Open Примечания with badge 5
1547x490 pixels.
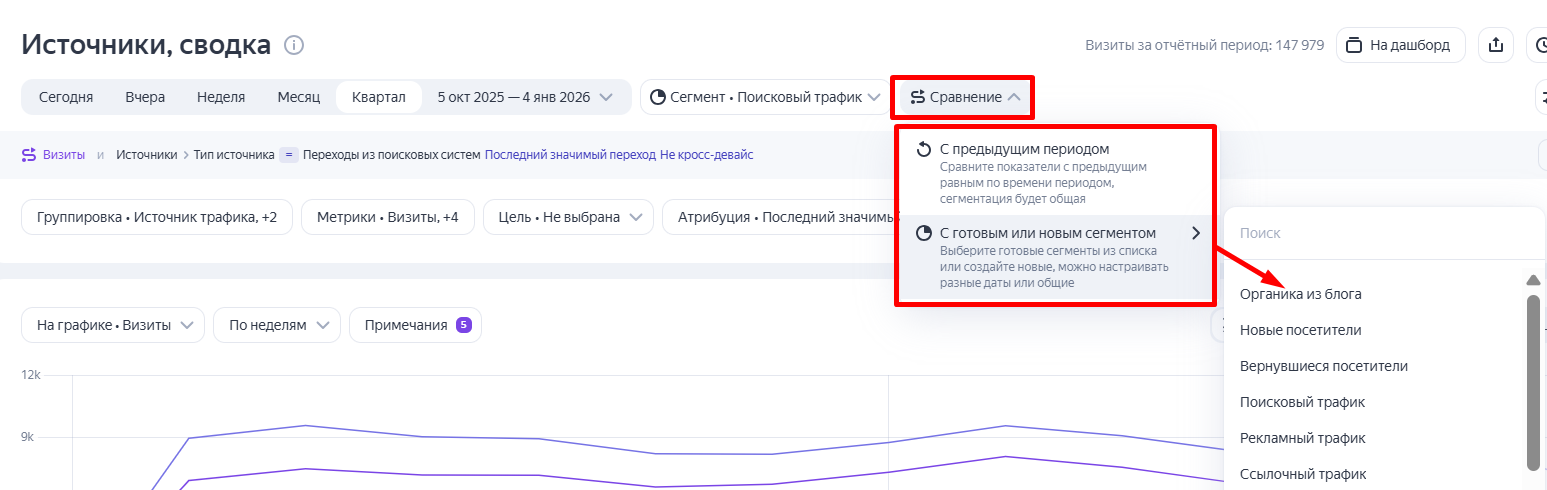coord(415,325)
